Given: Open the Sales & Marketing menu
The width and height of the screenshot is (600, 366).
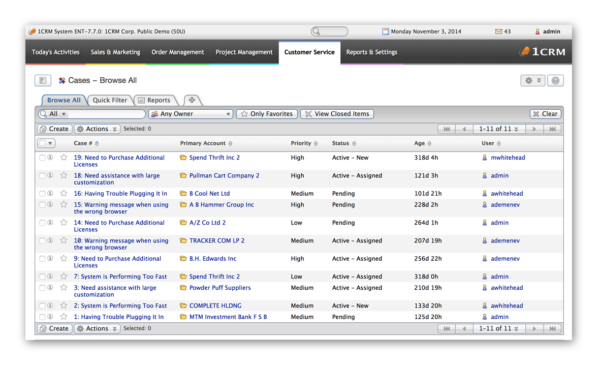Looking at the screenshot, I should (x=115, y=52).
